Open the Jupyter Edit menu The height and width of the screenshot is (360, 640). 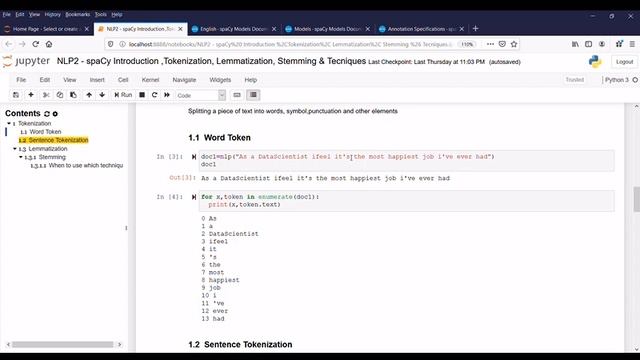point(45,80)
